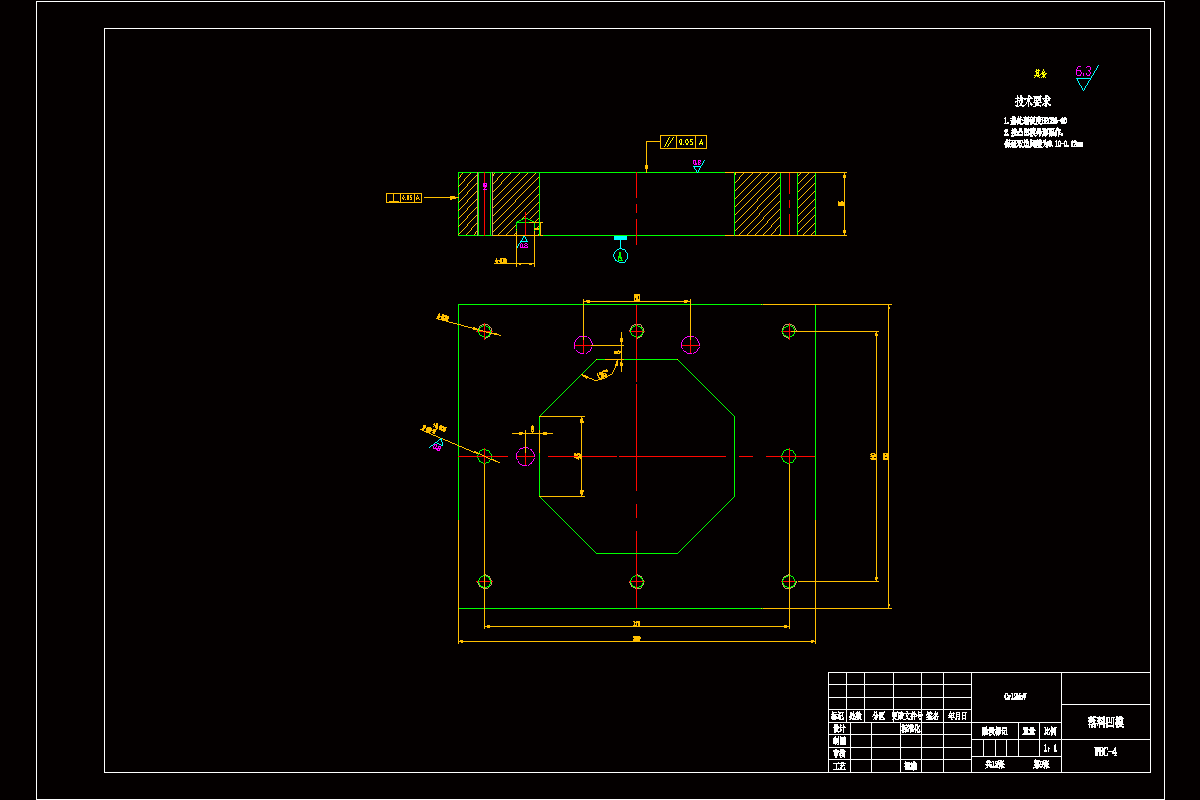Screen dimensions: 1200x800
Task: Select the parallelism tolerance frame 0.05 A
Action: pyautogui.click(x=684, y=142)
